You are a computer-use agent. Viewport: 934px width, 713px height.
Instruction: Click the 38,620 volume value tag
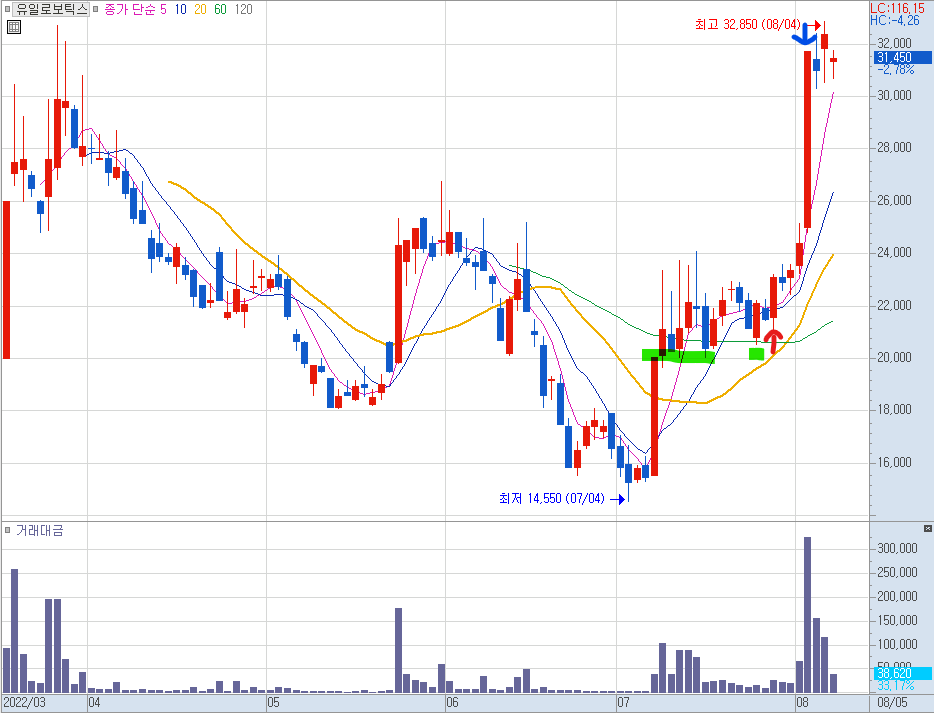902,674
